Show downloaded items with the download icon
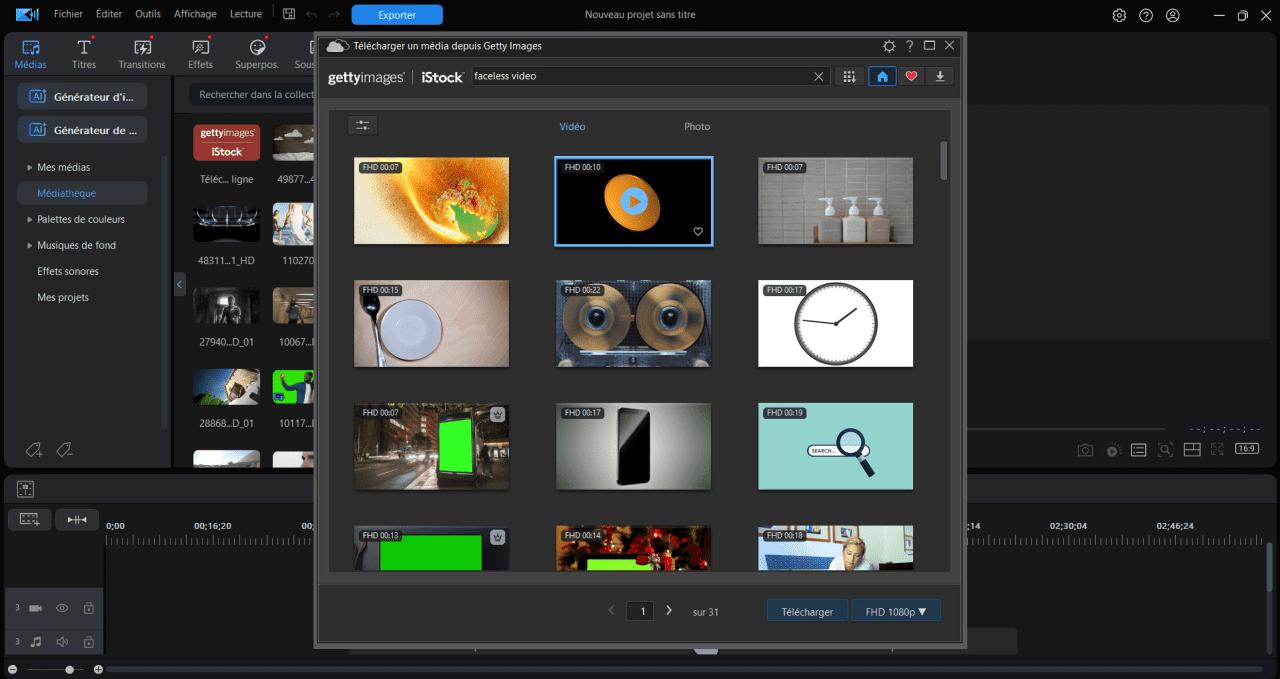The height and width of the screenshot is (679, 1280). pos(940,76)
